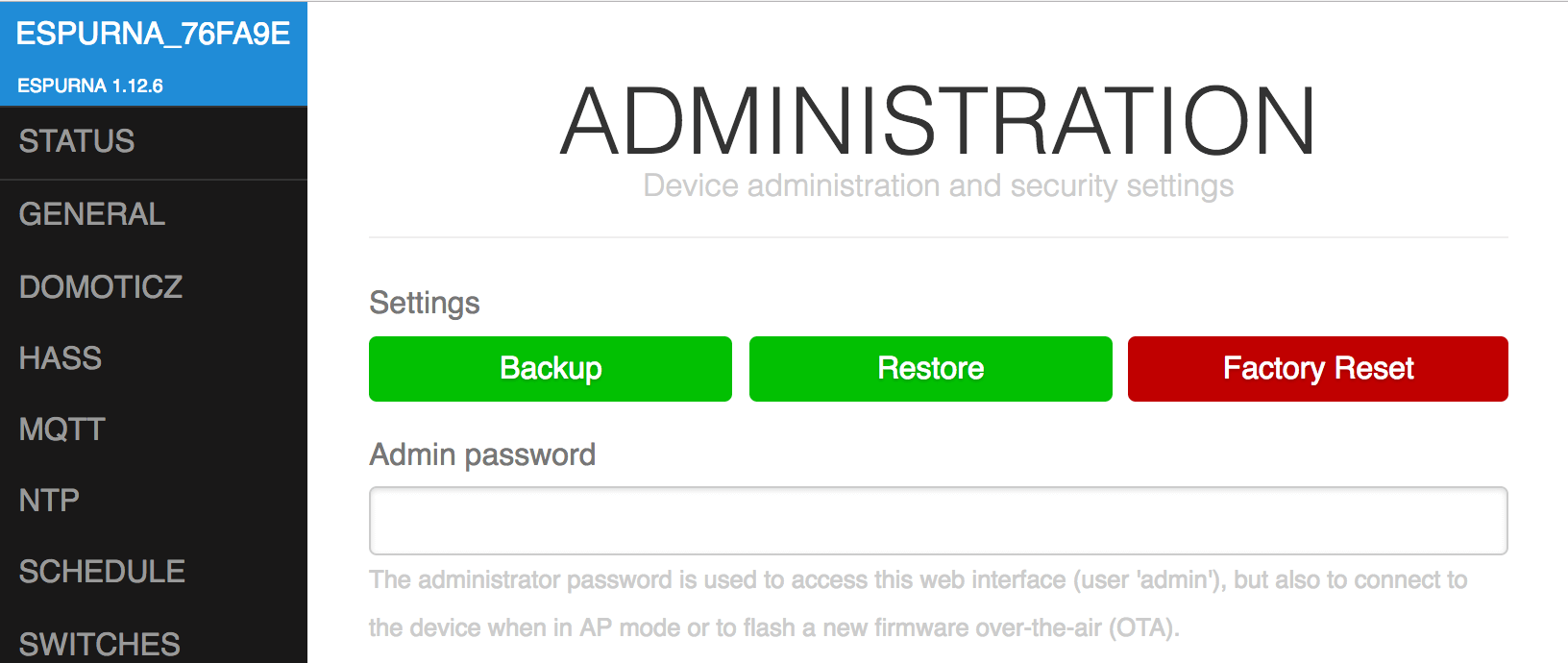Open the SWITCHES sidebar entry
1568x663 pixels.
(x=100, y=644)
